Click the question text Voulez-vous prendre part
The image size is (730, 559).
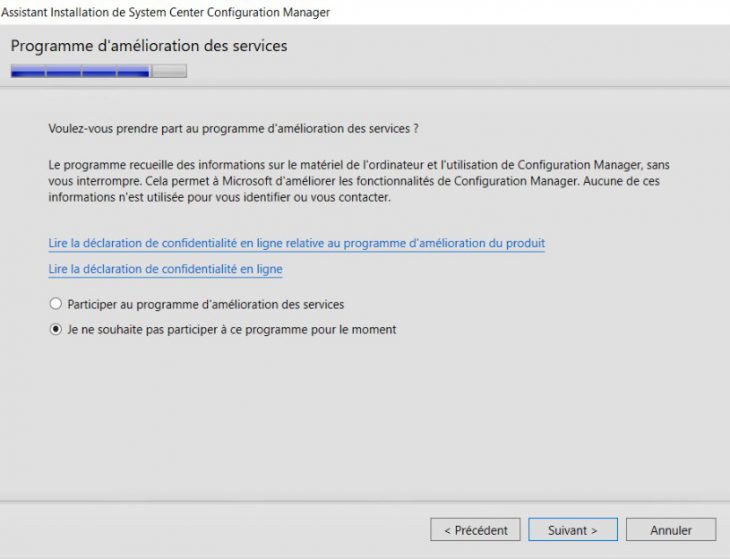pyautogui.click(x=233, y=129)
